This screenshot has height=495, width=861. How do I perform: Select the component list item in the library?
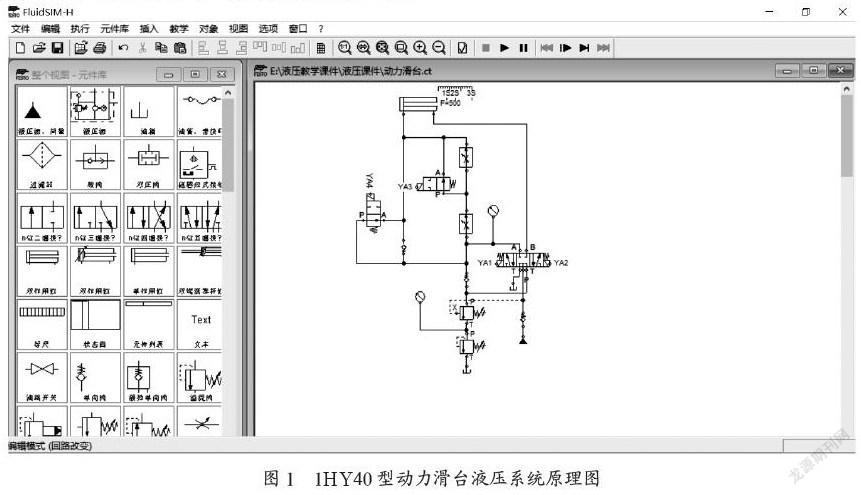[148, 324]
